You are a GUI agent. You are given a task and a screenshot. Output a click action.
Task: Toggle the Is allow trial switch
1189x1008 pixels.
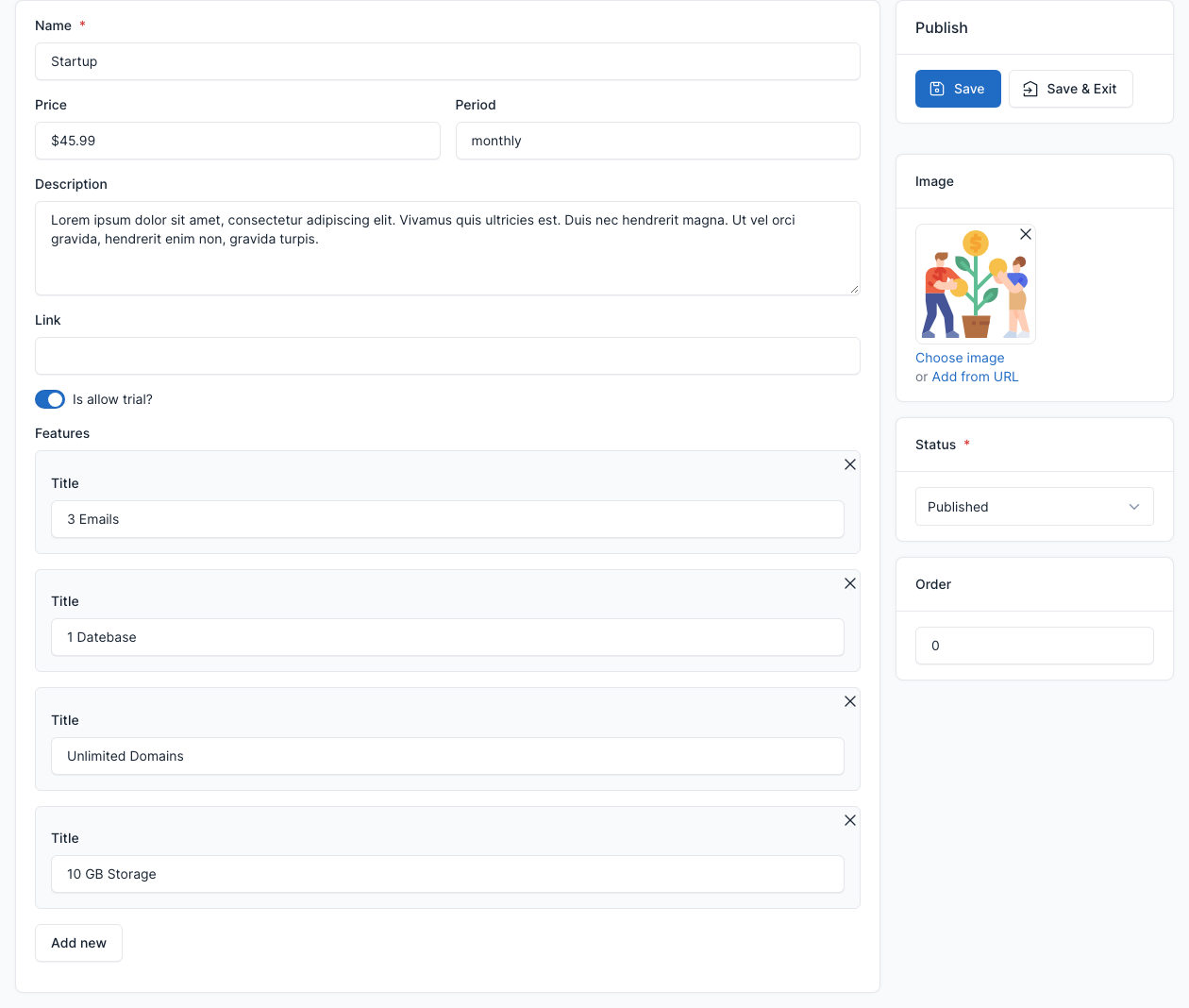(50, 399)
